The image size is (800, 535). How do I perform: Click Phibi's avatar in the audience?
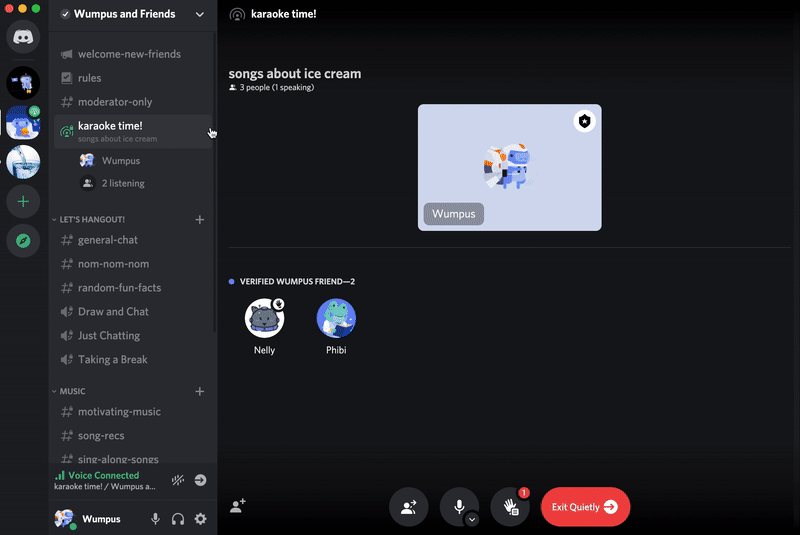336,318
